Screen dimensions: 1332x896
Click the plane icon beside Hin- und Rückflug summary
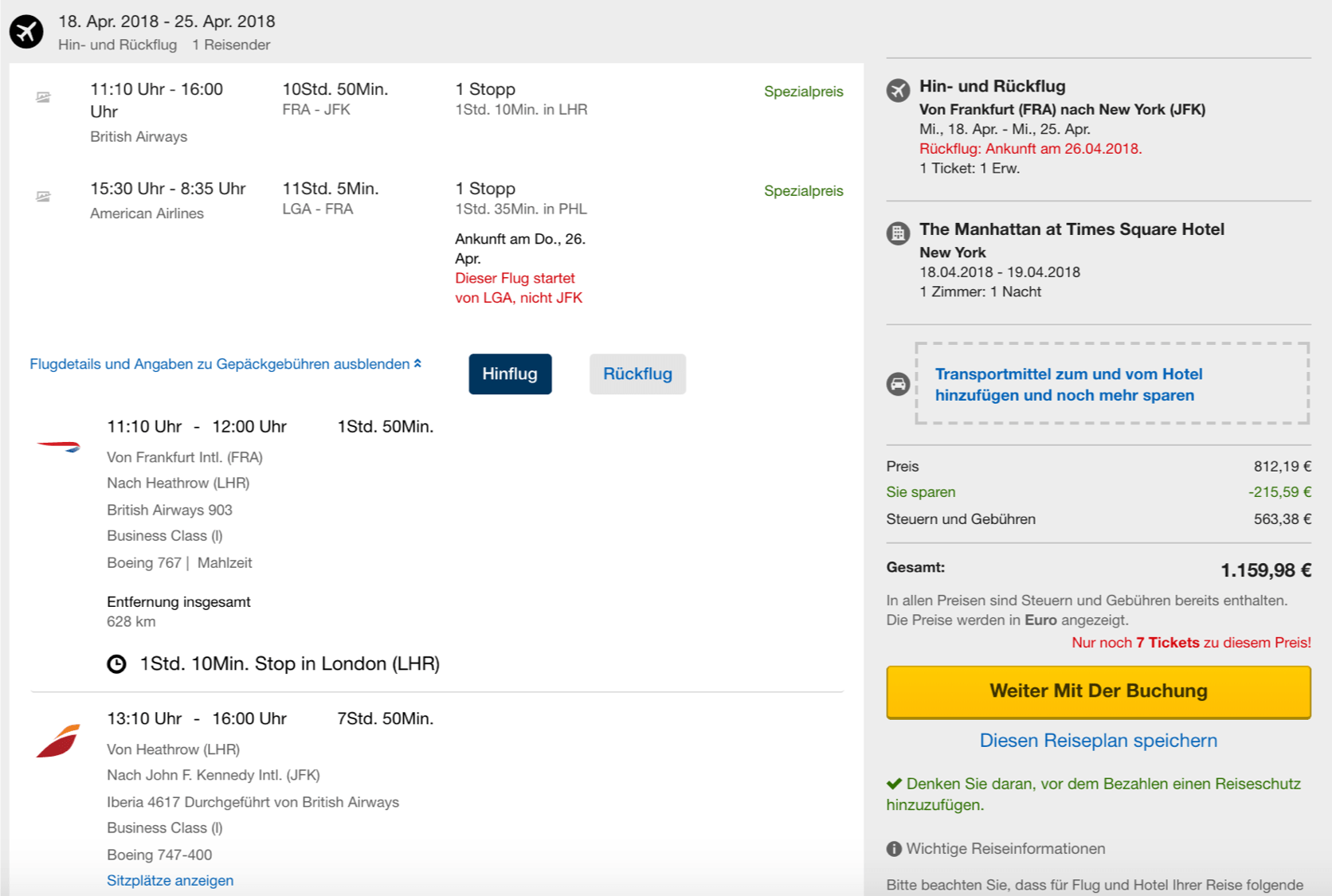coord(899,90)
